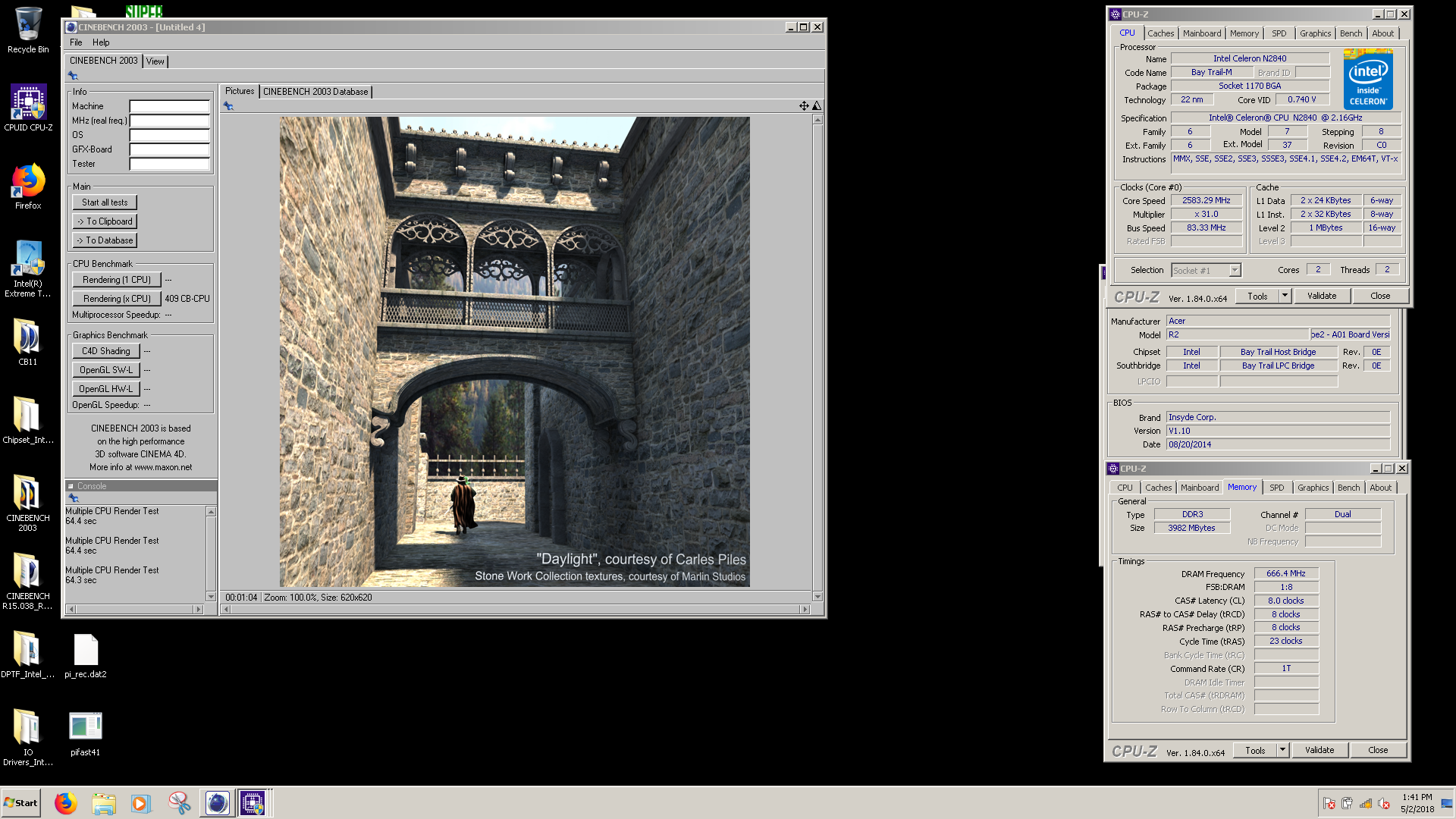1456x819 pixels.
Task: Select the Pictures tab
Action: click(x=240, y=91)
